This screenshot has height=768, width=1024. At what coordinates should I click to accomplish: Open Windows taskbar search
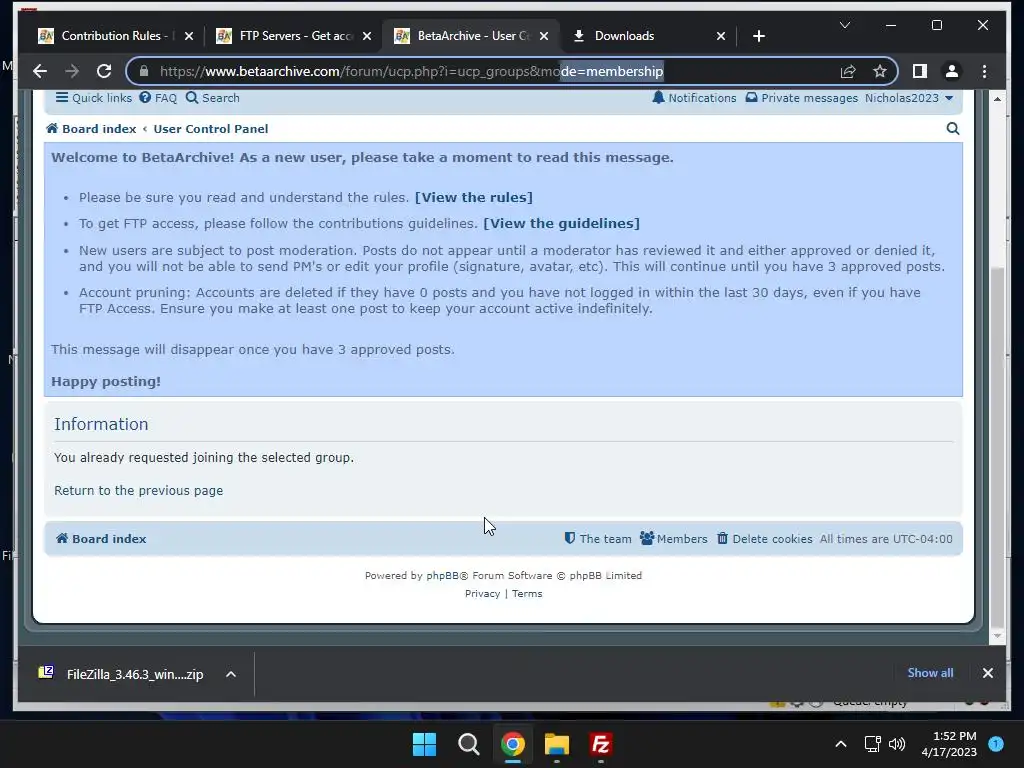pos(468,744)
